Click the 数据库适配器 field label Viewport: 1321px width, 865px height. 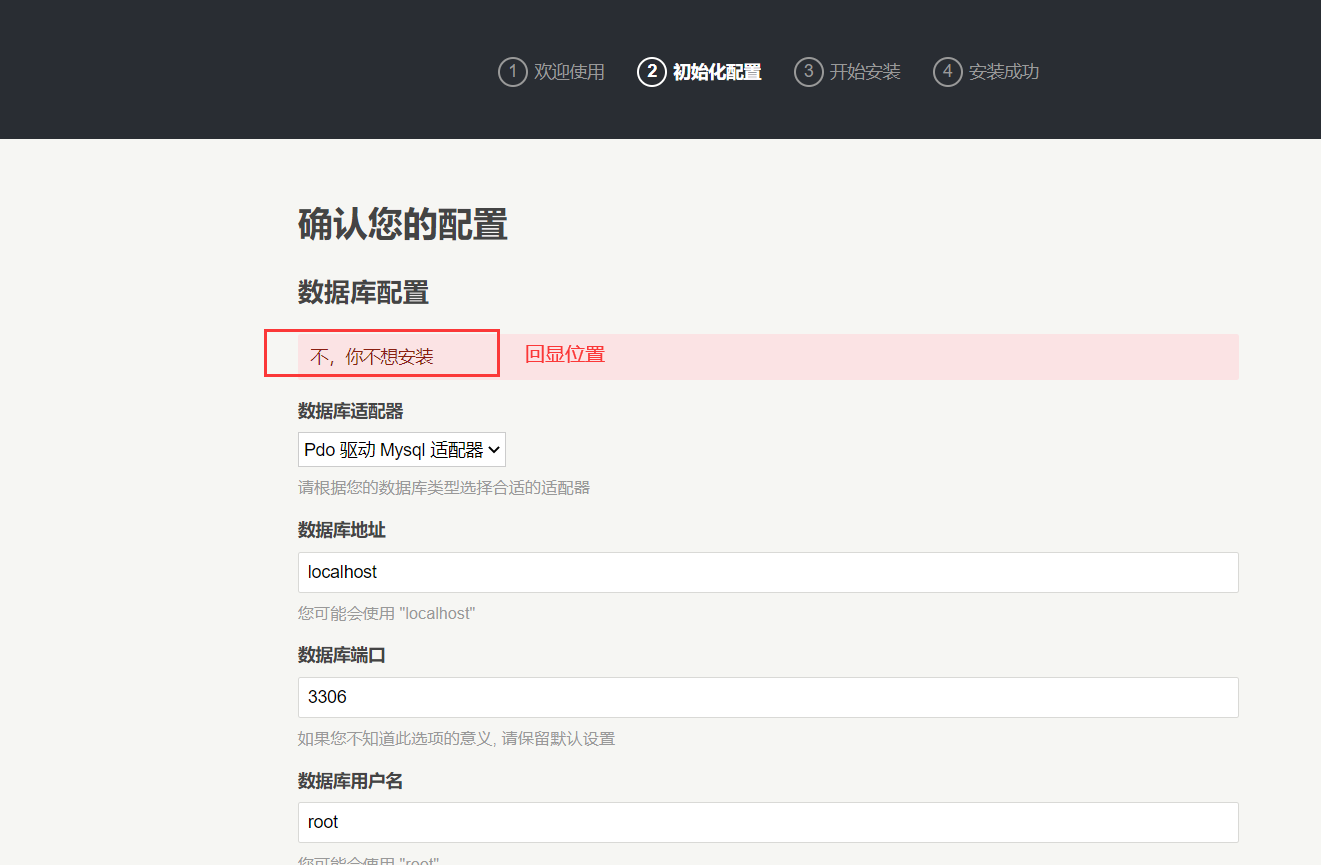pyautogui.click(x=351, y=411)
